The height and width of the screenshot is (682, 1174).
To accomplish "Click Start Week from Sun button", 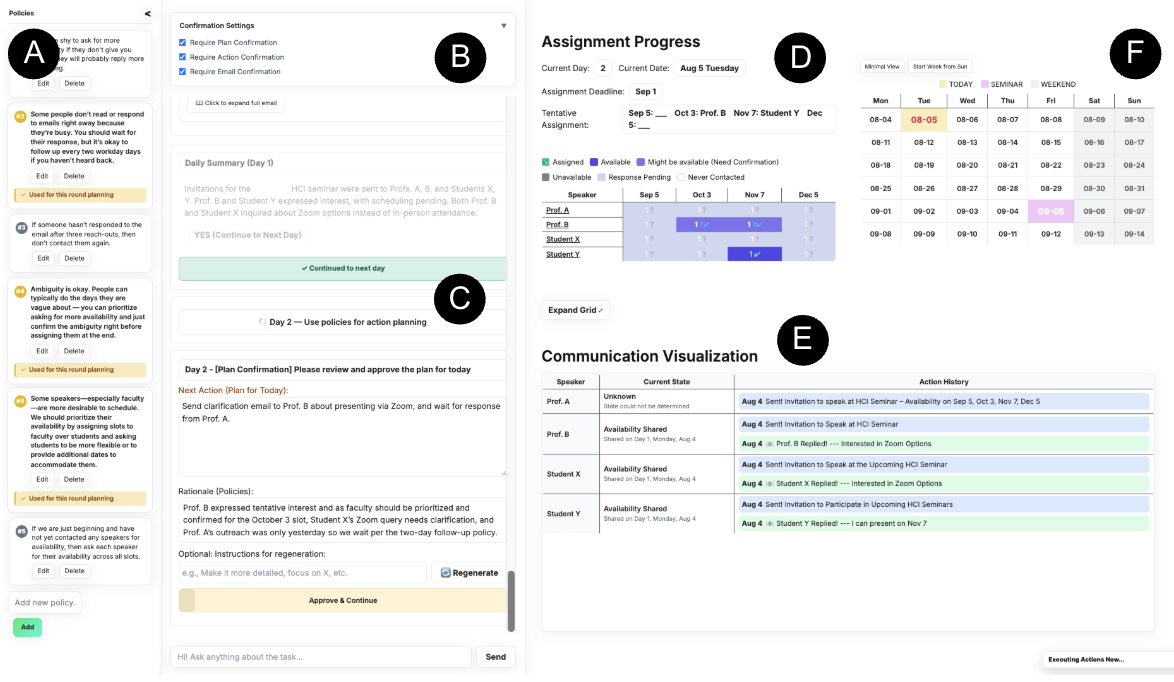I will [x=940, y=67].
